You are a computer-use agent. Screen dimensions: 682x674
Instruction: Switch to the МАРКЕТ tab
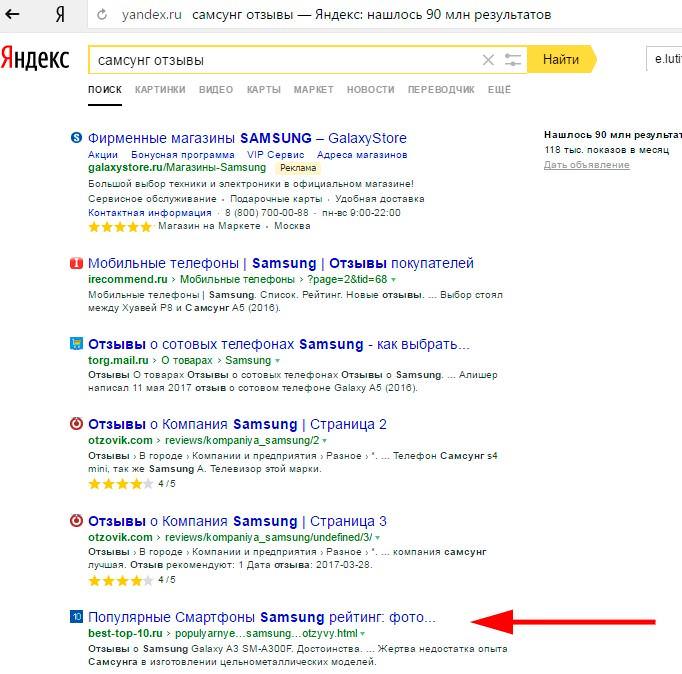point(314,90)
